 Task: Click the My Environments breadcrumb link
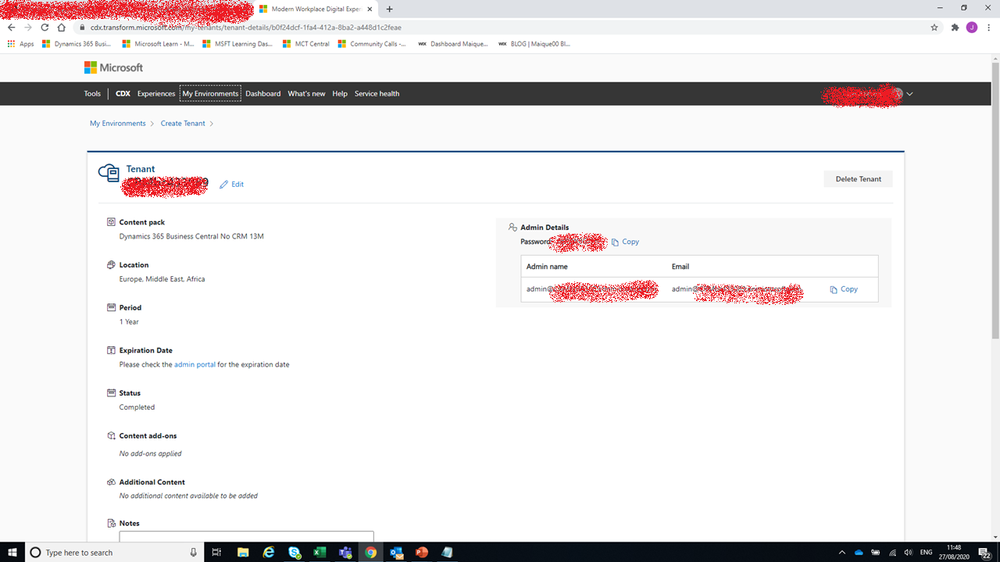tap(117, 123)
